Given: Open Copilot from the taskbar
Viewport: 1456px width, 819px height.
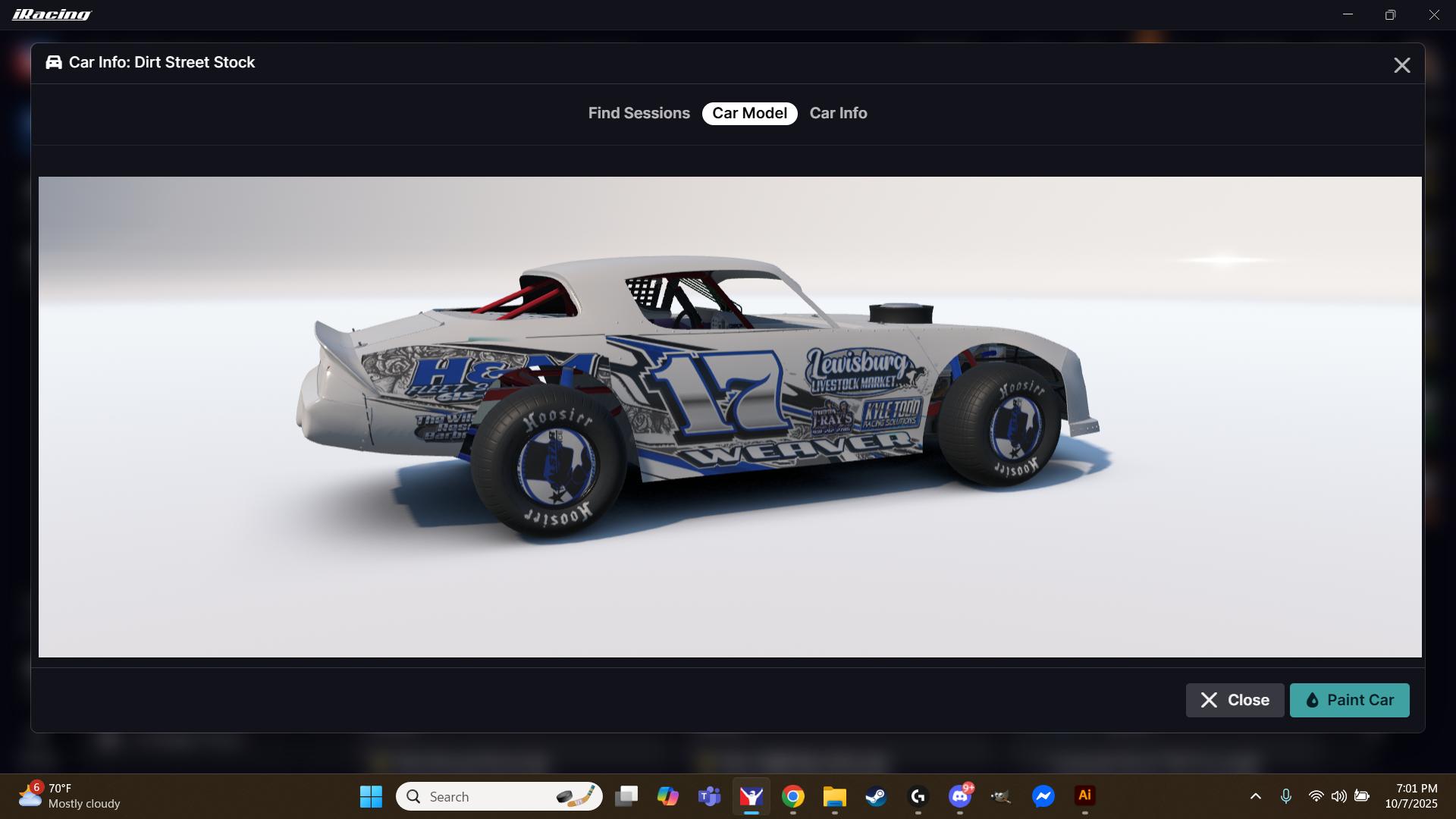Looking at the screenshot, I should click(668, 797).
